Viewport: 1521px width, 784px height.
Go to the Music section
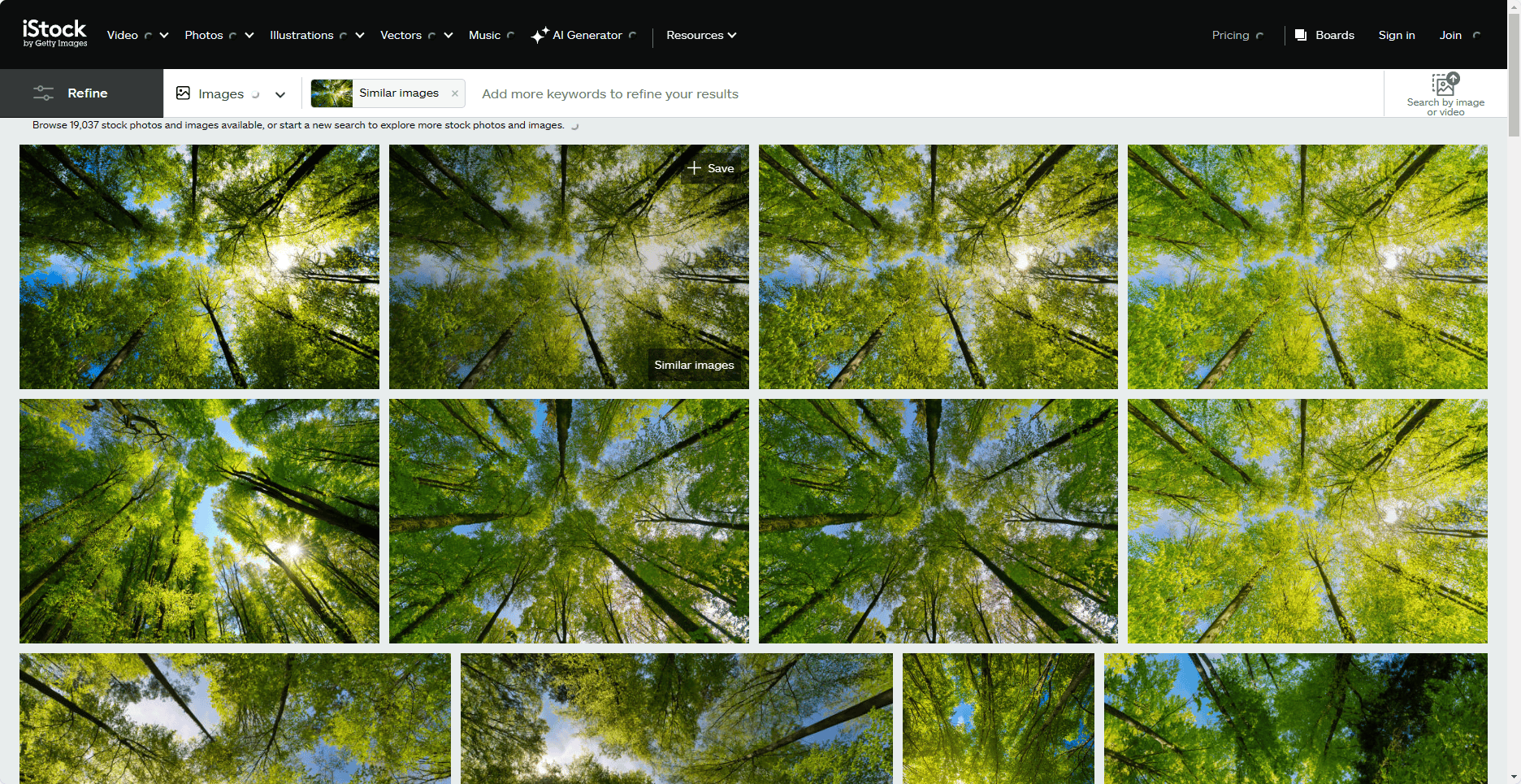point(484,35)
